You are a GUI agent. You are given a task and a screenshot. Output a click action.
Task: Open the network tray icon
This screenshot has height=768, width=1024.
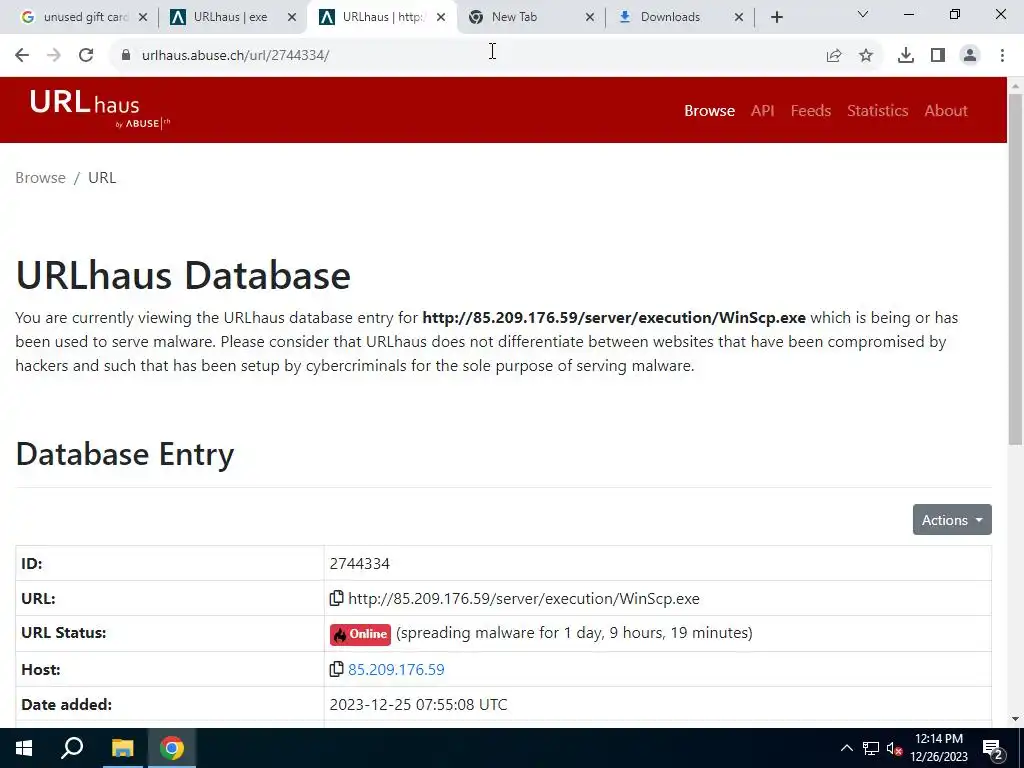(x=871, y=748)
